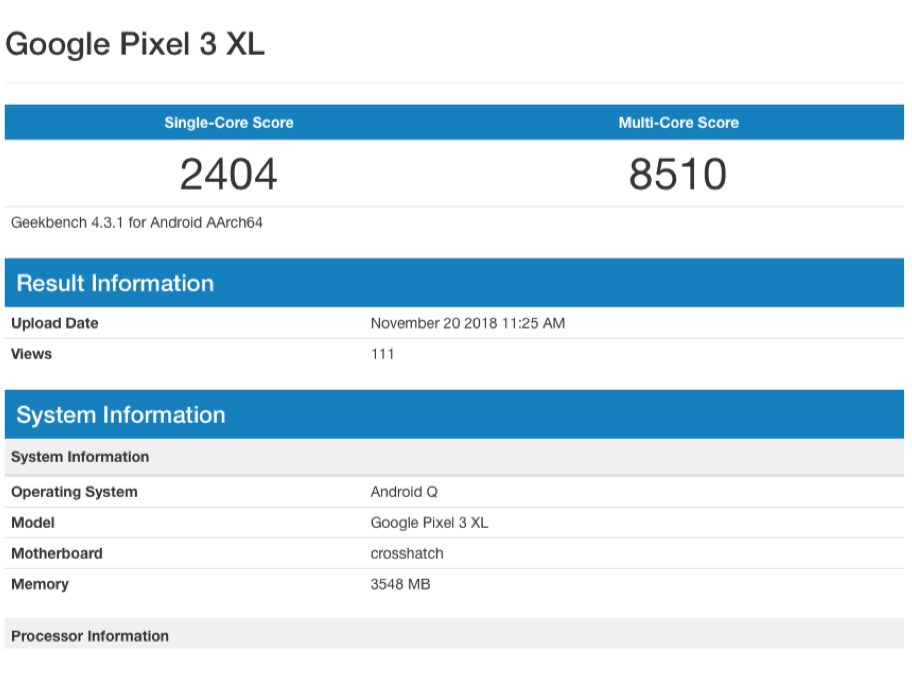The image size is (912, 673).
Task: Click the Result Information section header
Action: click(x=115, y=283)
